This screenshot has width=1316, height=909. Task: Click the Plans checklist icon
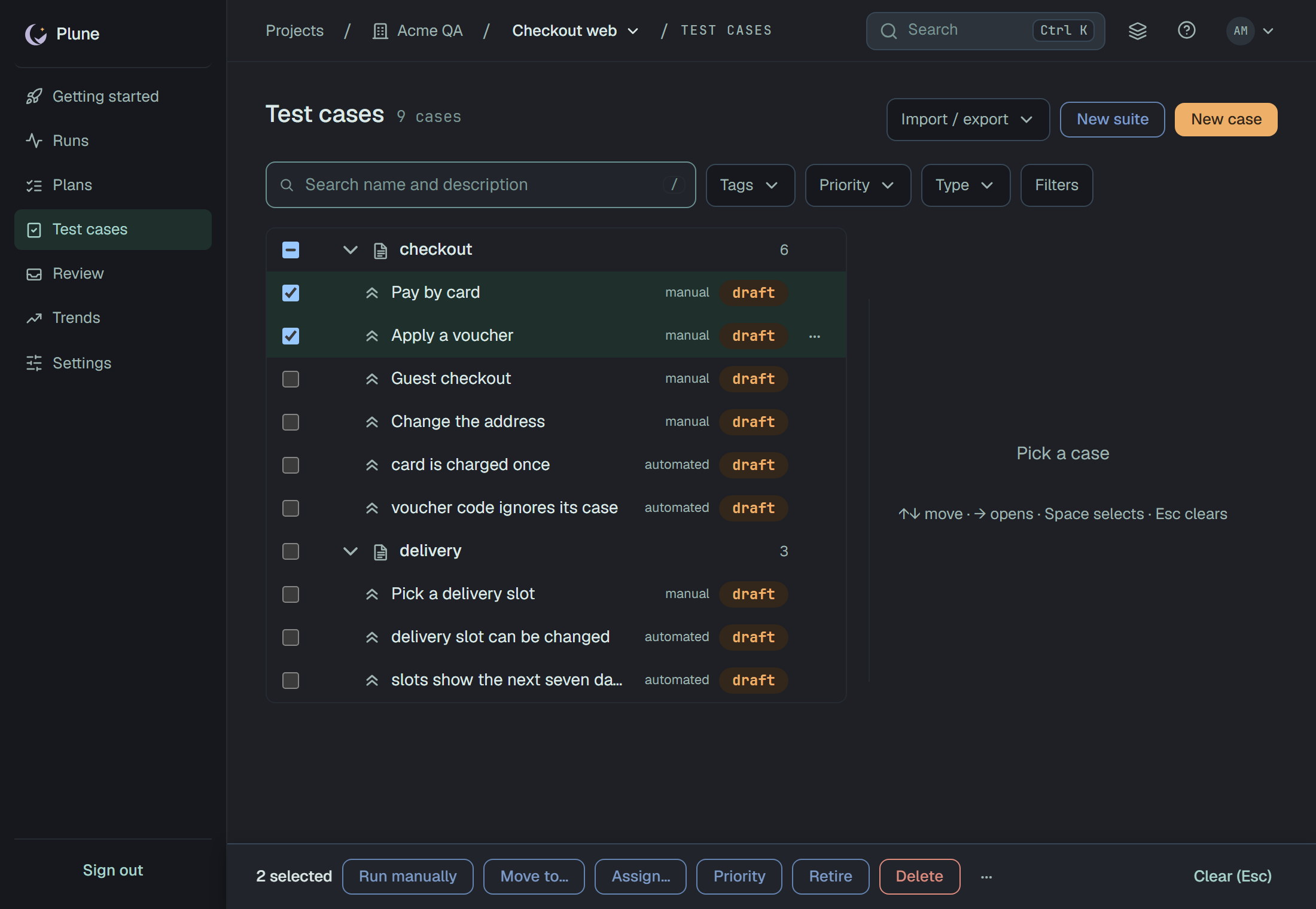34,185
